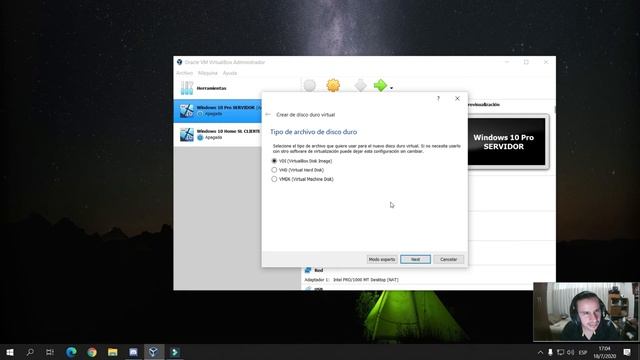Select the Windows 10 Pro SERVIDOR machine
Screen dimensions: 640x360
[x=217, y=111]
